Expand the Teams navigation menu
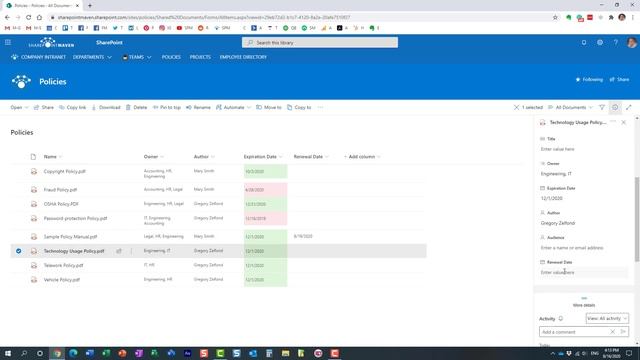Viewport: 640px width, 360px height. [x=137, y=57]
